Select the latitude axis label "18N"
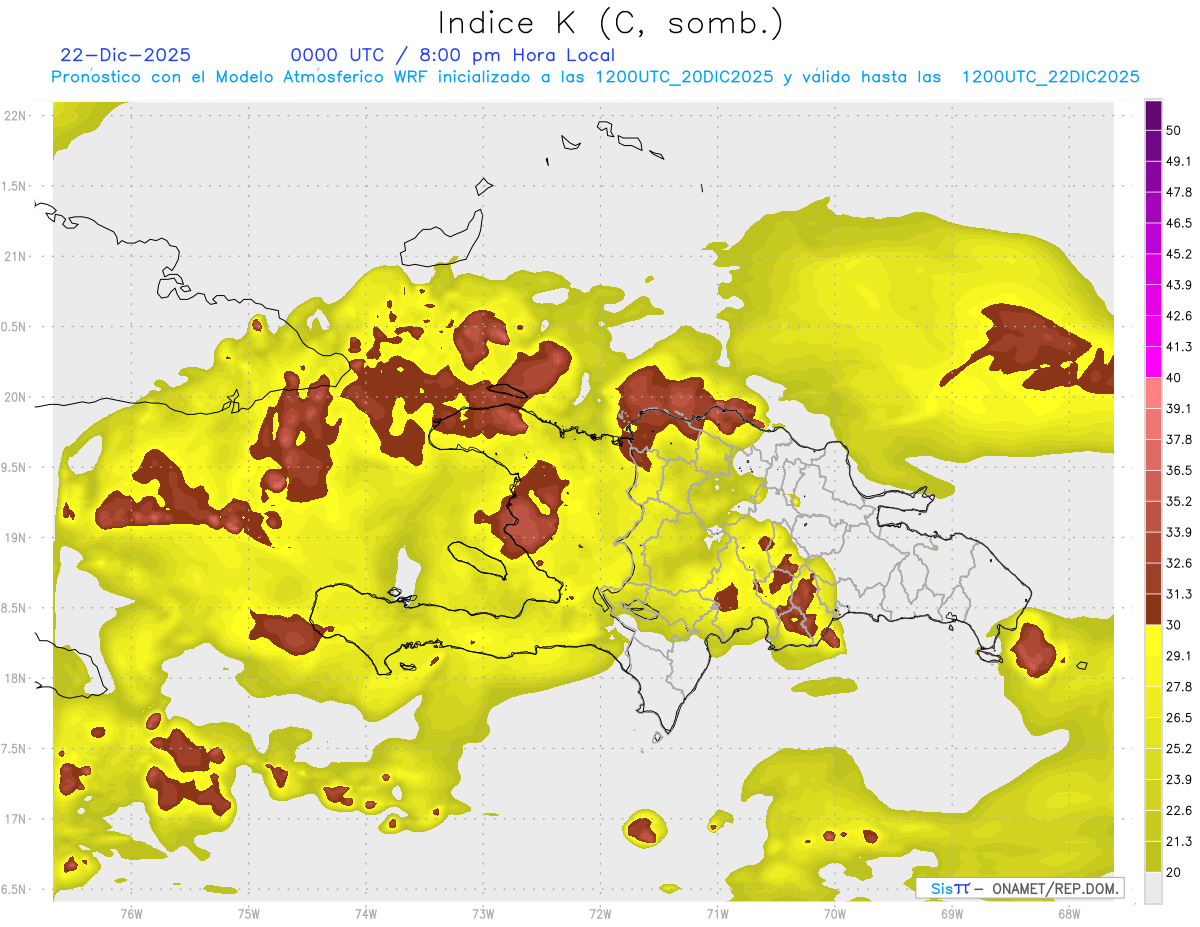This screenshot has height=927, width=1200. (x=14, y=679)
